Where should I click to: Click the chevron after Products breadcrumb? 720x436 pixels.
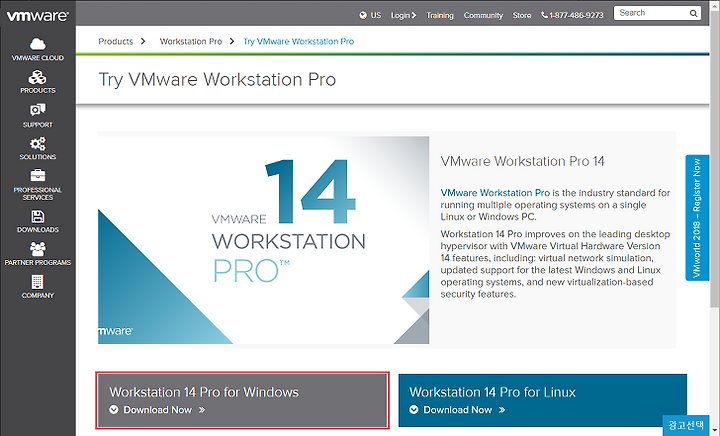pos(143,41)
